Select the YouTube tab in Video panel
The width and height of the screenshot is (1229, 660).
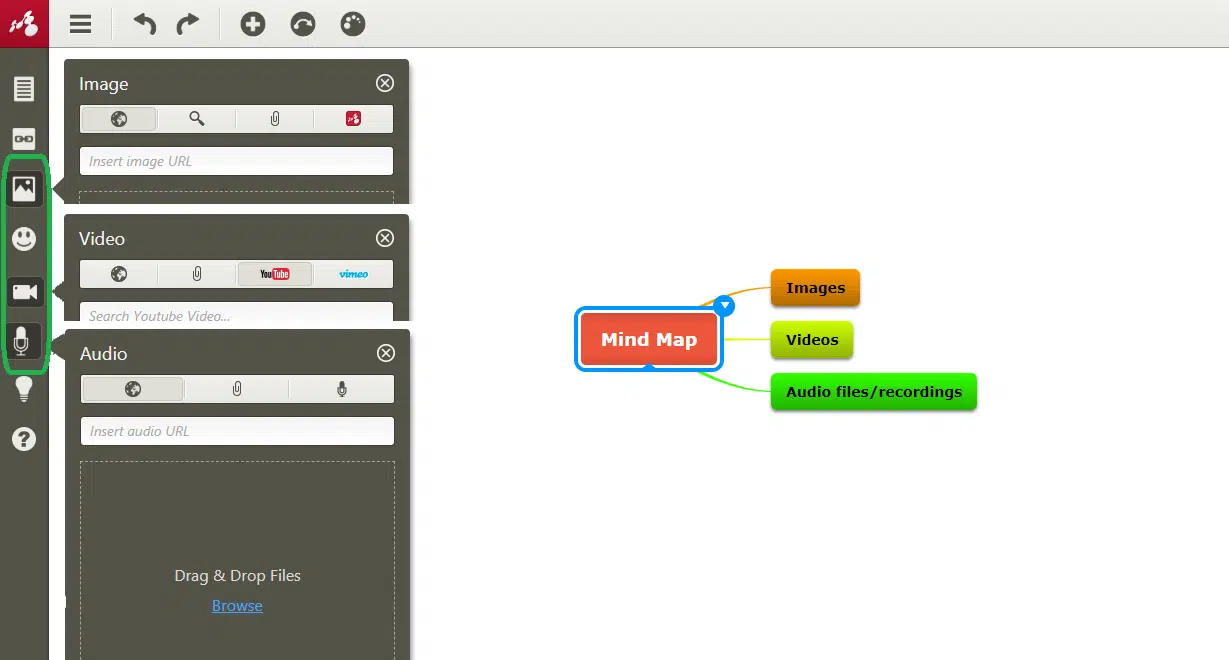tap(275, 274)
